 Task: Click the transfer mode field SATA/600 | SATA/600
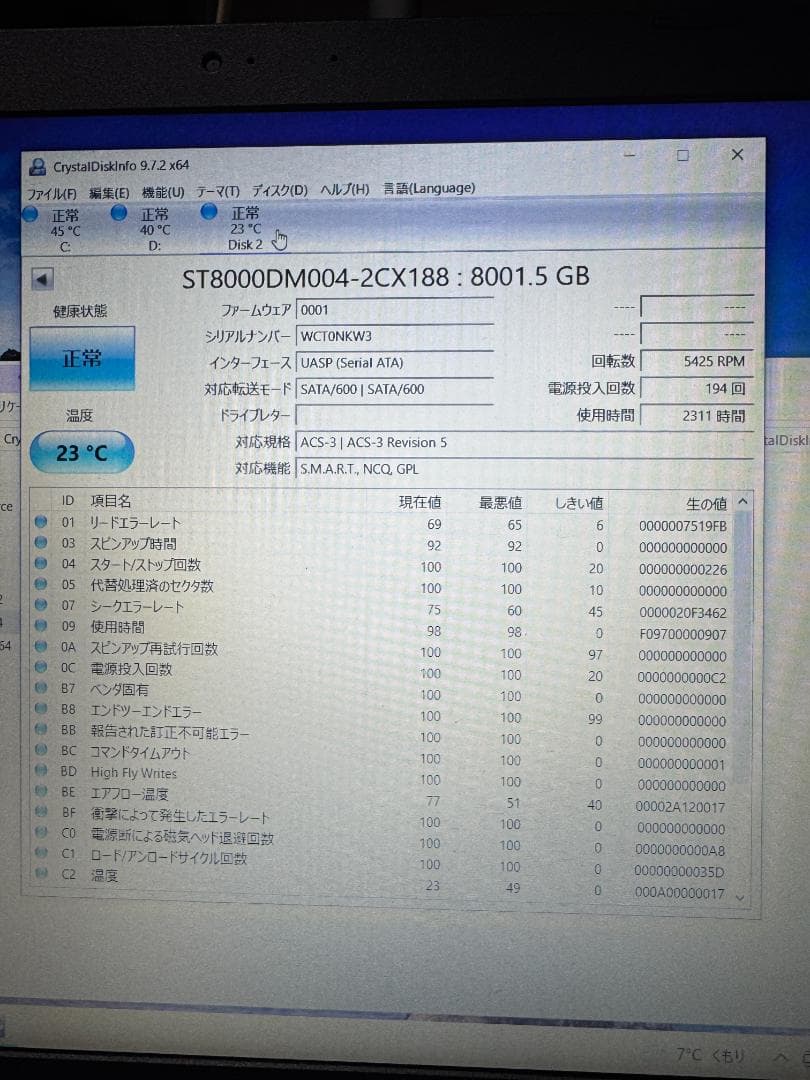[395, 389]
